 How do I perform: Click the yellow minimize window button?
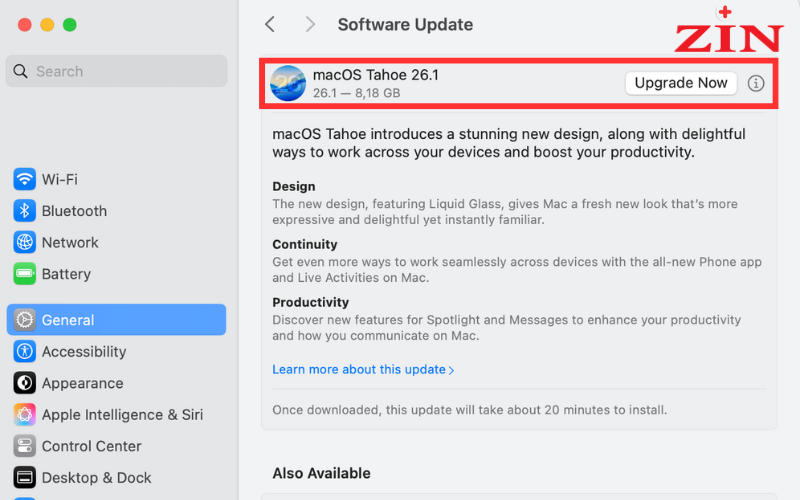(47, 24)
